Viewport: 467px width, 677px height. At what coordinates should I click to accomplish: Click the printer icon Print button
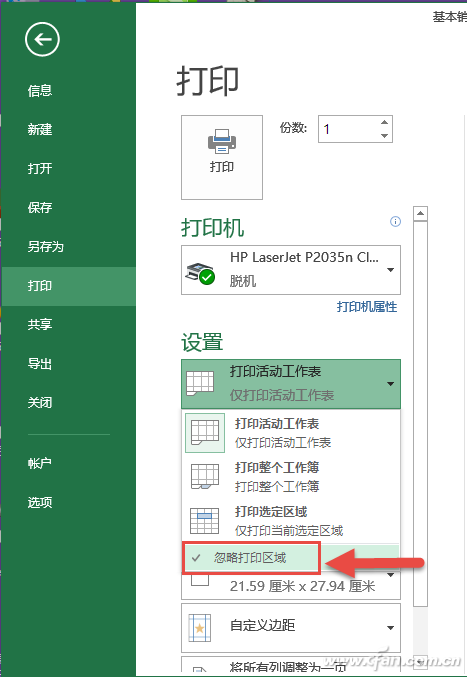[x=222, y=157]
